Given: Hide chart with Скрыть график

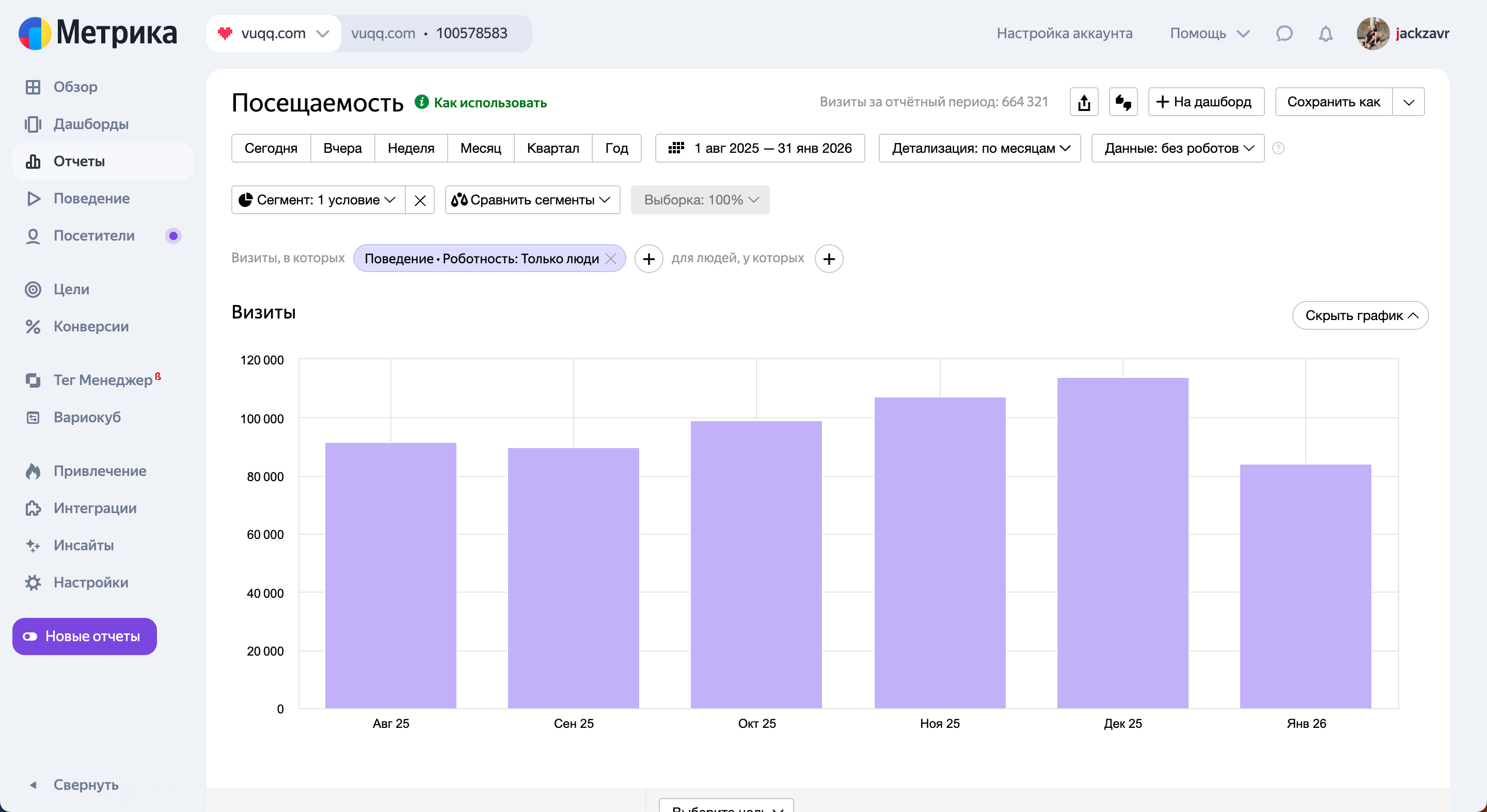Looking at the screenshot, I should [x=1360, y=316].
